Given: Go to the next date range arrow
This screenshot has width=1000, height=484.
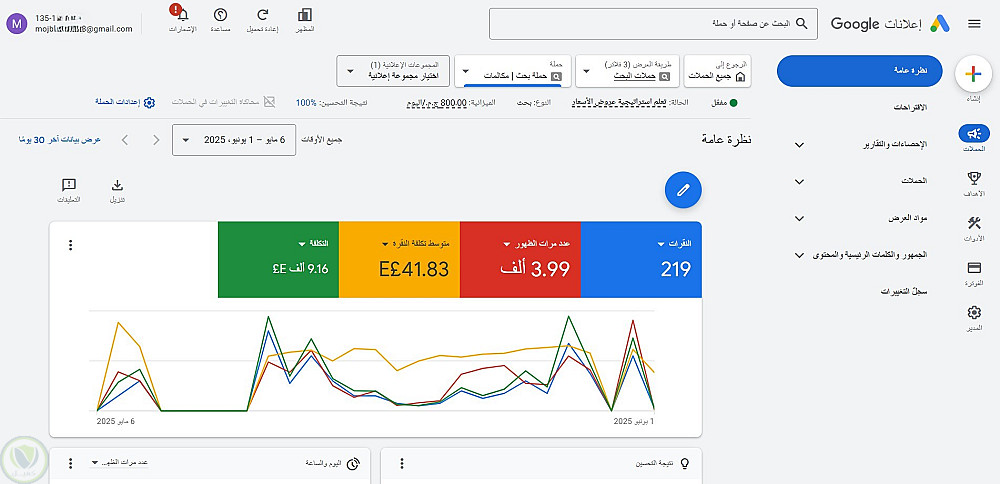Looking at the screenshot, I should tap(125, 140).
